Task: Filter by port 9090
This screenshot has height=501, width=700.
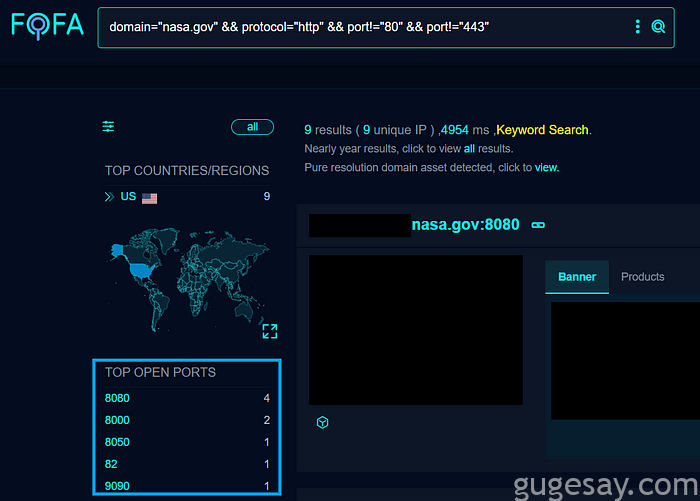Action: tap(117, 486)
